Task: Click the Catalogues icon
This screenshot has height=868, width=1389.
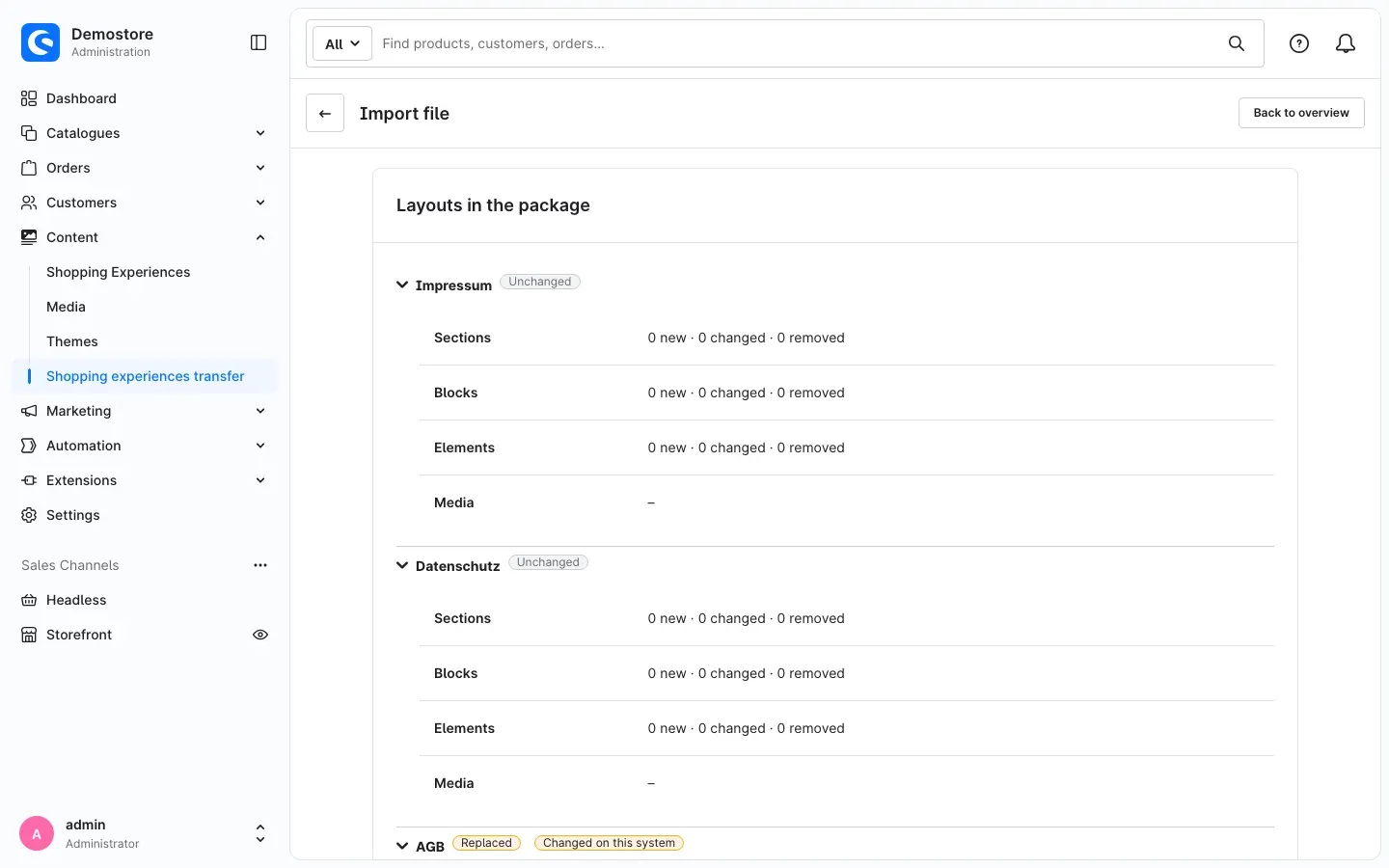Action: (x=29, y=133)
